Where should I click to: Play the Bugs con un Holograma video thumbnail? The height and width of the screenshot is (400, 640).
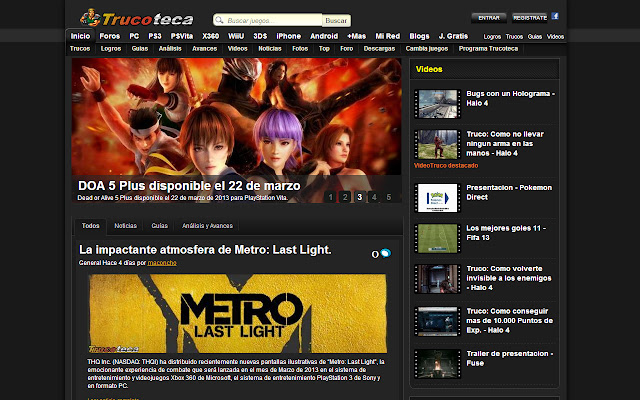pos(438,104)
